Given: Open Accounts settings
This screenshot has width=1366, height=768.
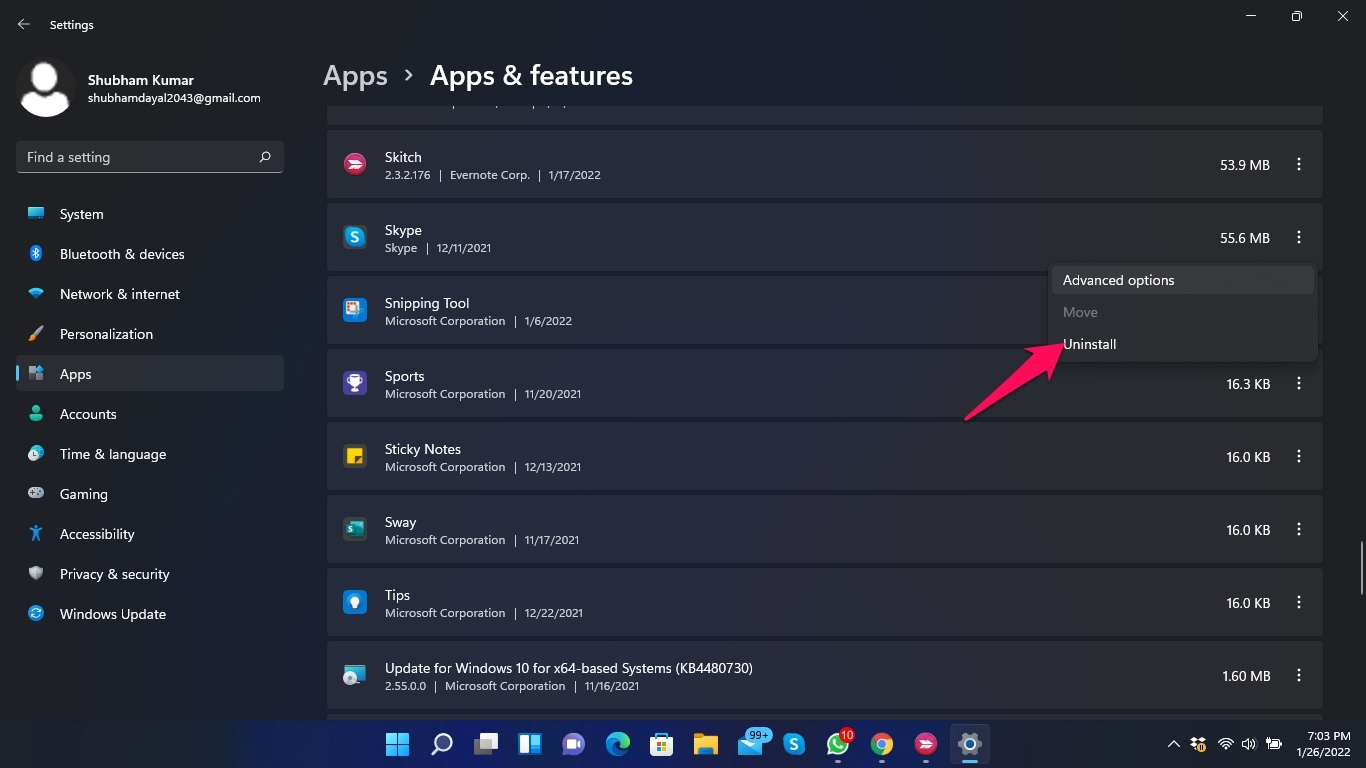Looking at the screenshot, I should [x=88, y=413].
